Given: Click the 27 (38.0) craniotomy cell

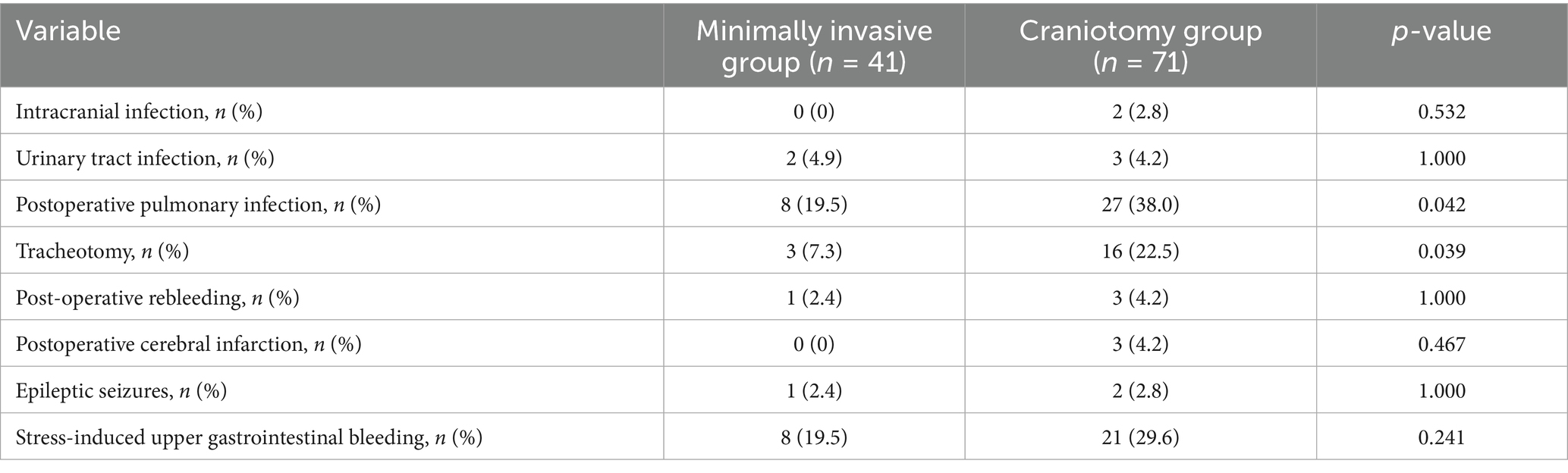Looking at the screenshot, I should click(x=1140, y=205).
